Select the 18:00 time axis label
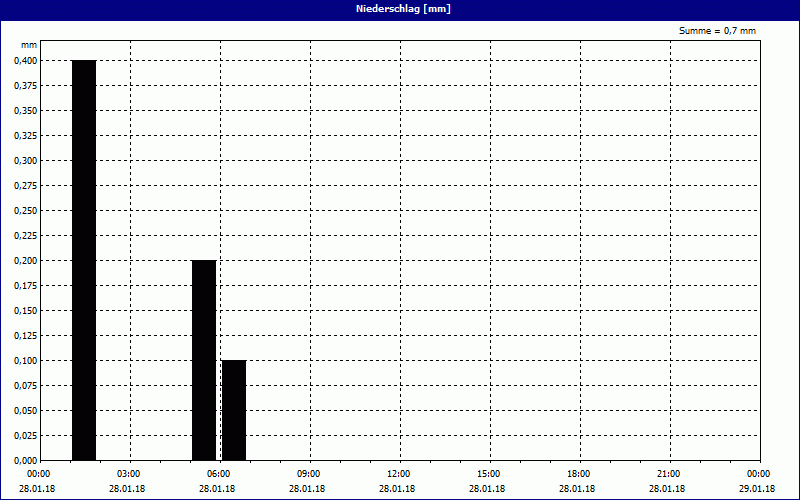 coord(578,474)
